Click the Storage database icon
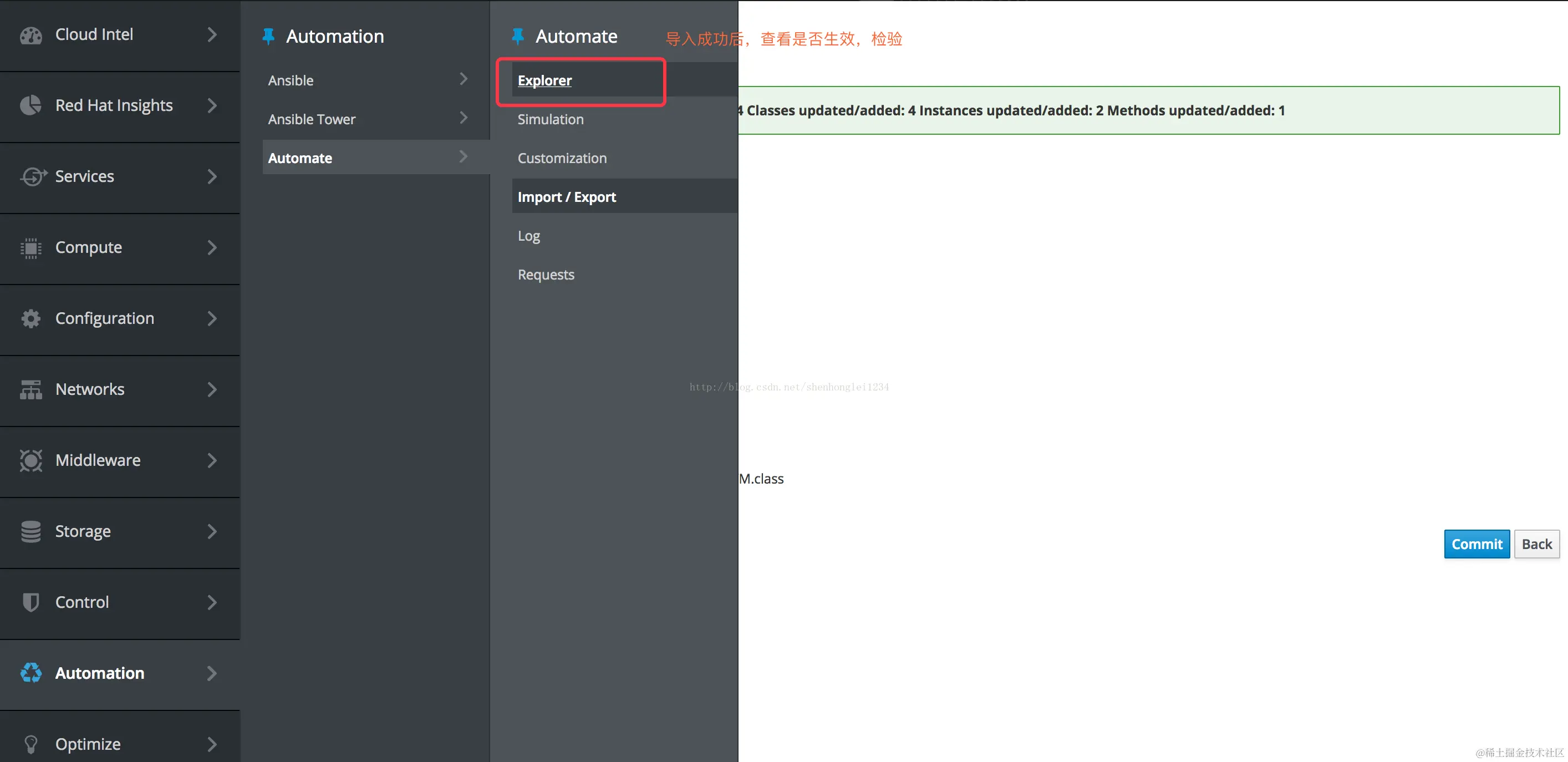 pyautogui.click(x=30, y=531)
